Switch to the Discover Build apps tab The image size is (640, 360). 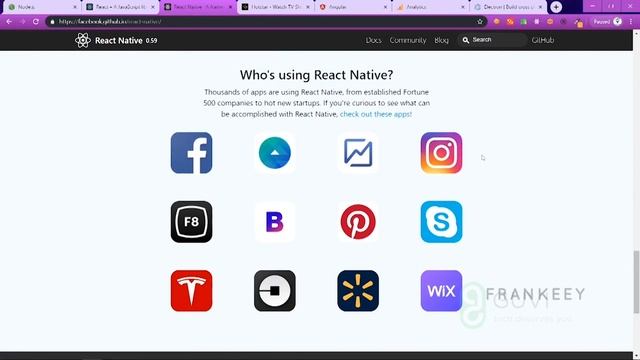tap(508, 7)
